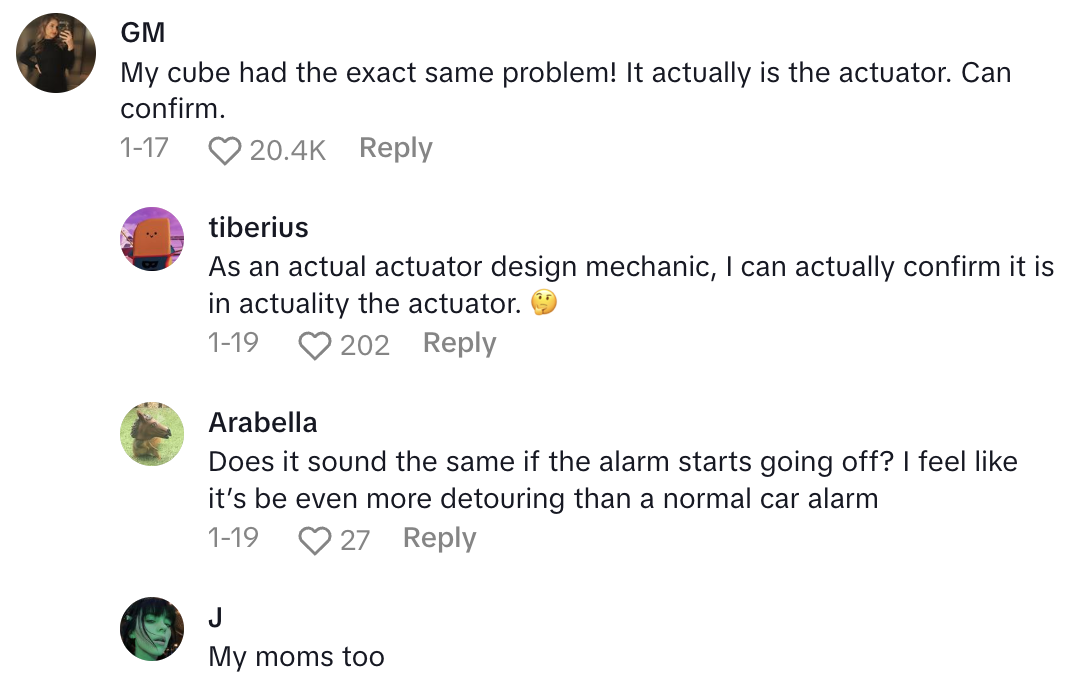Screen dimensions: 1084x680
Task: Open GM's profile picture
Action: tap(56, 53)
